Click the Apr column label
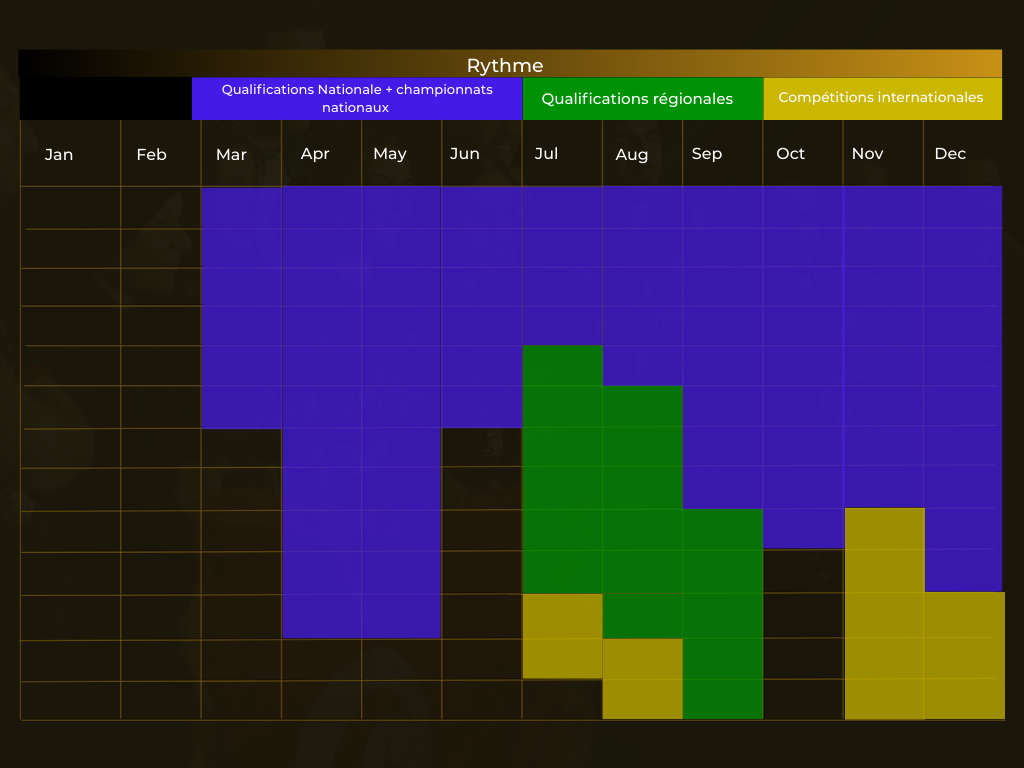 tap(315, 154)
